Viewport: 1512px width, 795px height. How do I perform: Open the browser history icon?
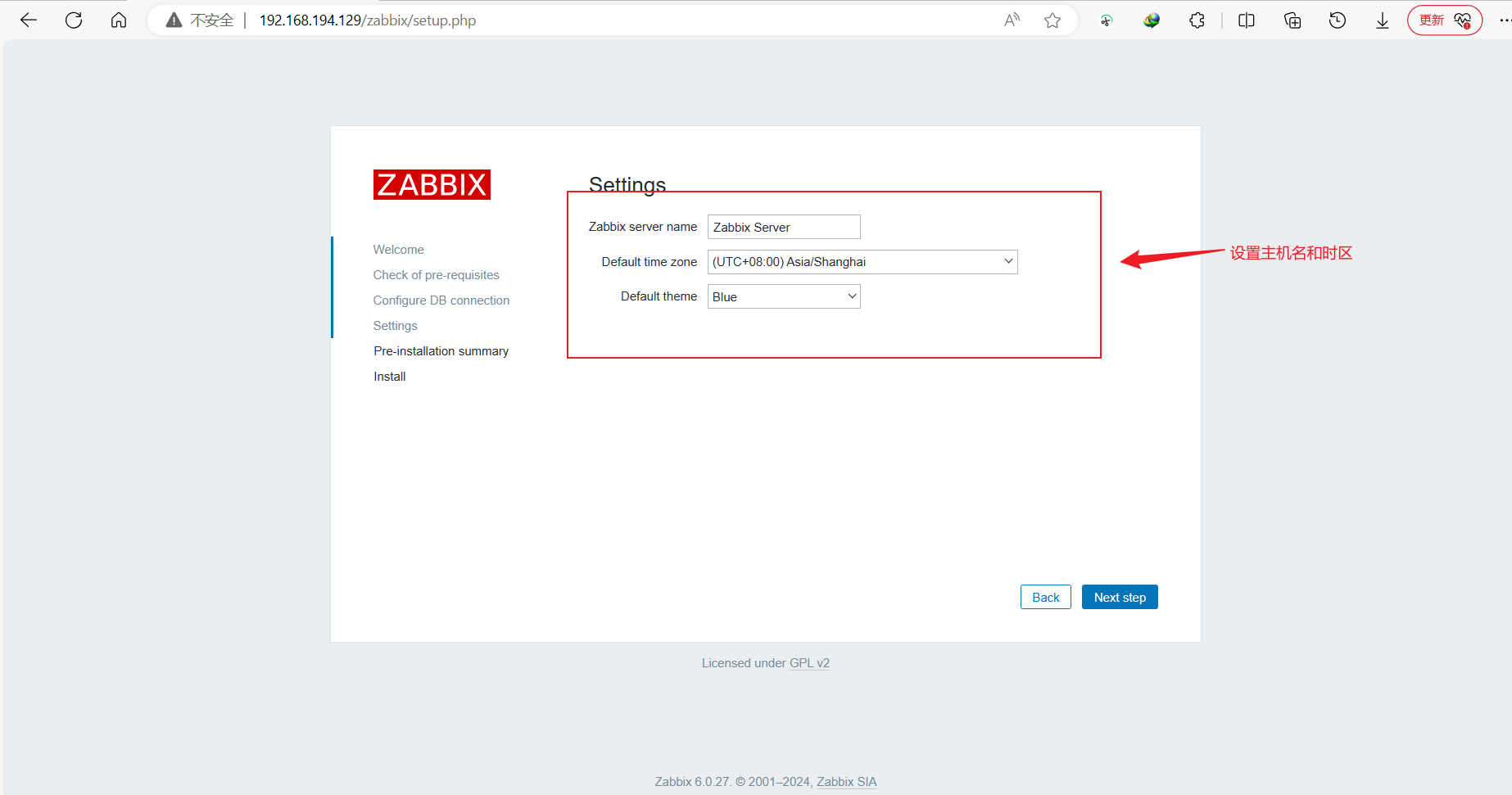tap(1338, 20)
